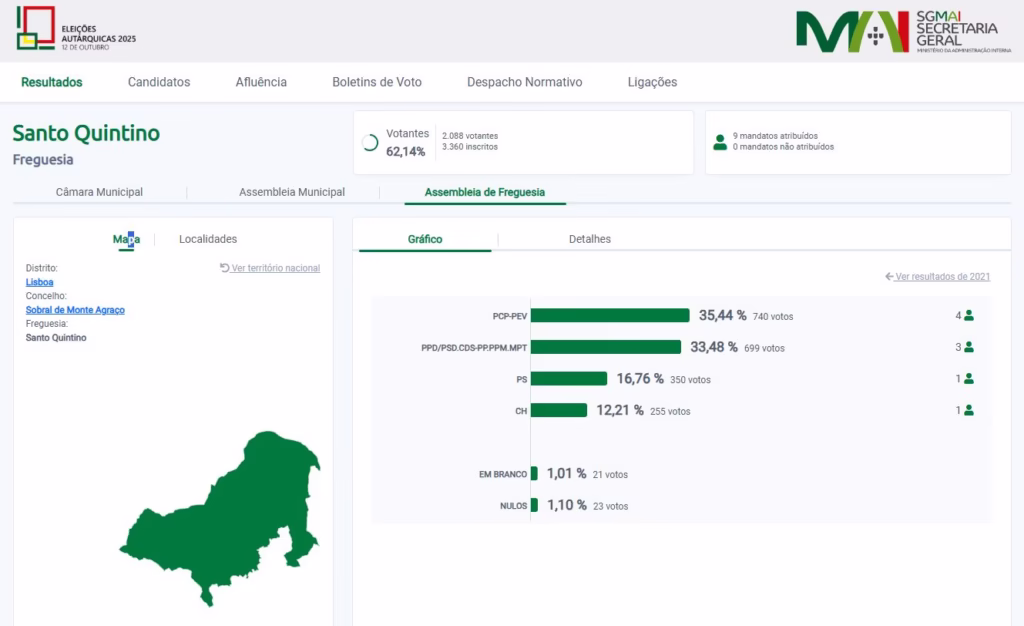Click the CH mandate person icon

click(968, 410)
